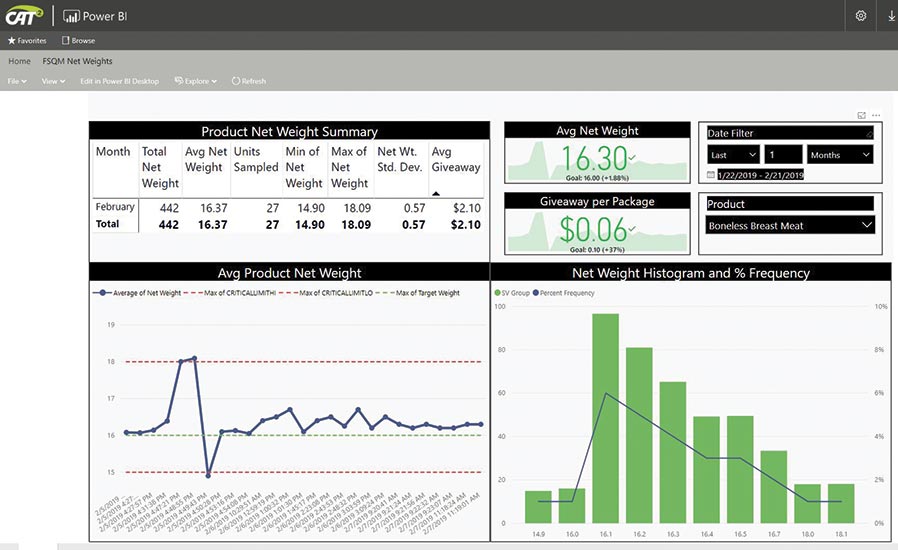Open the settings gear in header

point(861,16)
